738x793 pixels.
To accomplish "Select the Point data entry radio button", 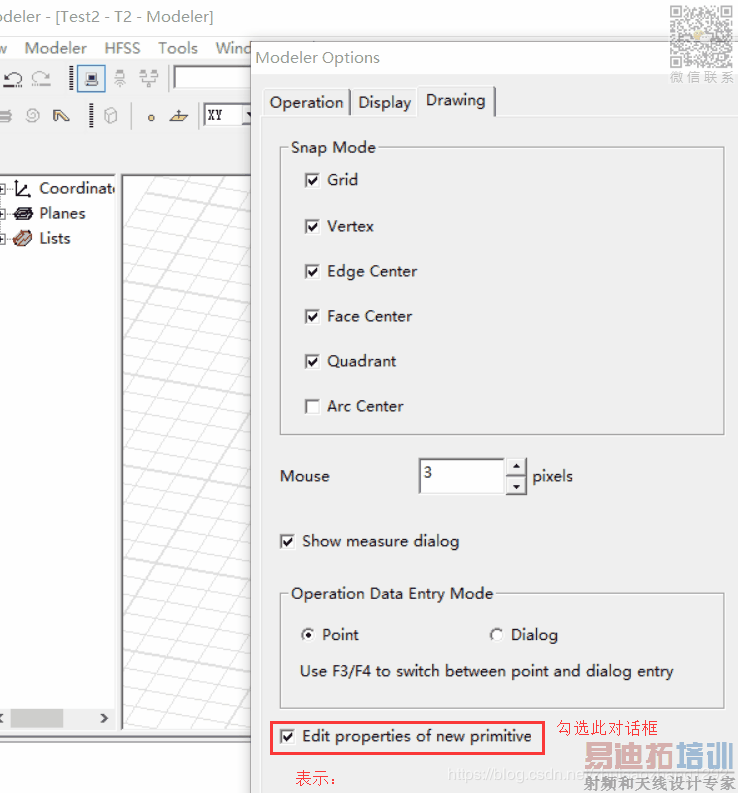I will pos(308,635).
